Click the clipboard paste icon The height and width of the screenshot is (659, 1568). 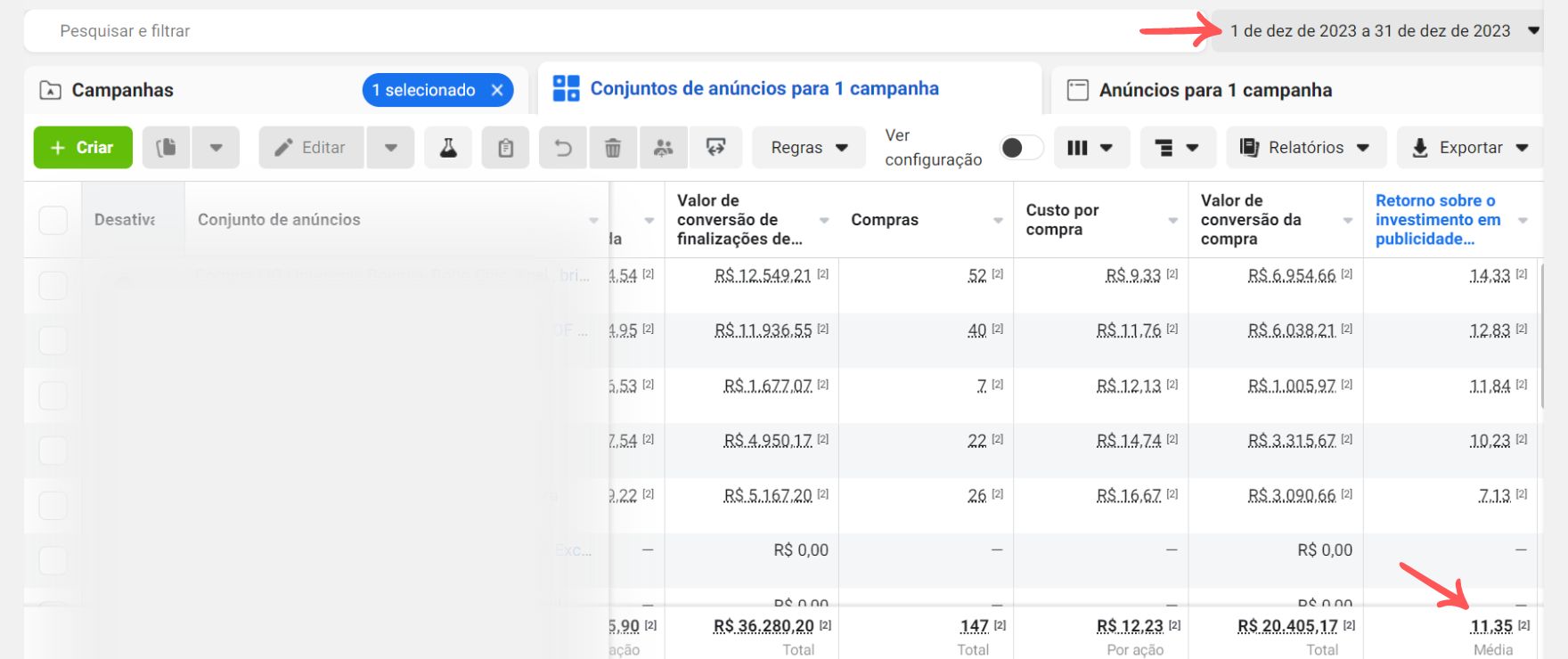(x=505, y=148)
